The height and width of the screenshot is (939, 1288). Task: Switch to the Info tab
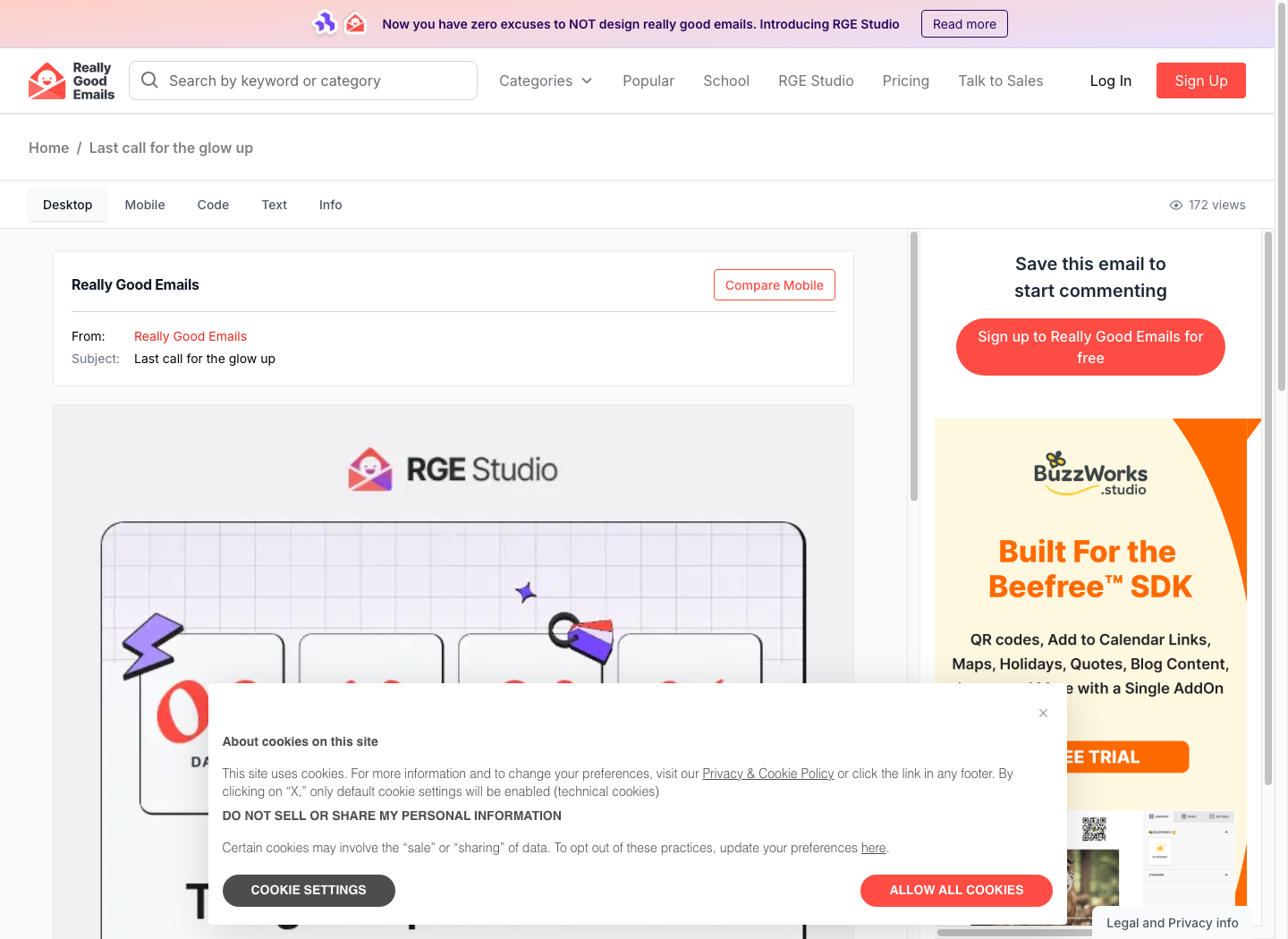(x=331, y=205)
